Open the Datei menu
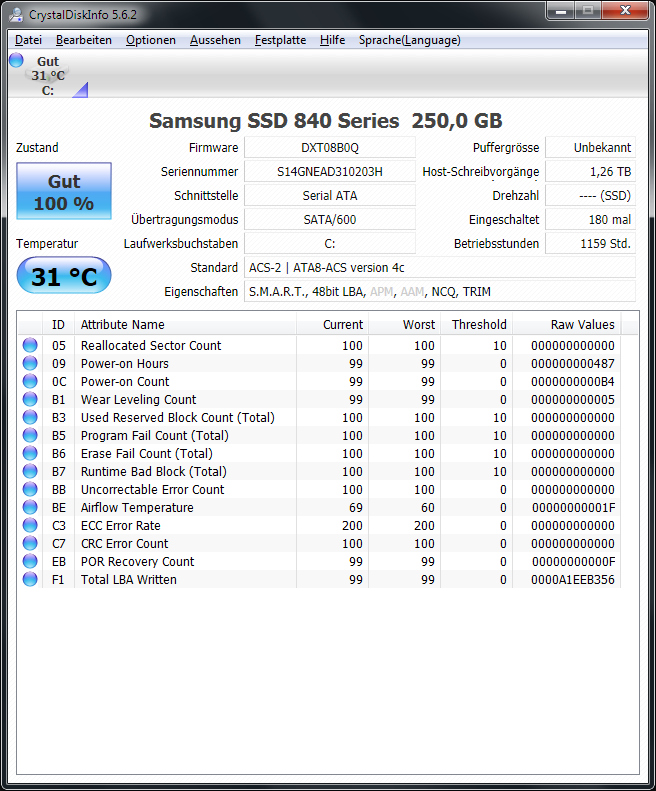 click(x=28, y=40)
